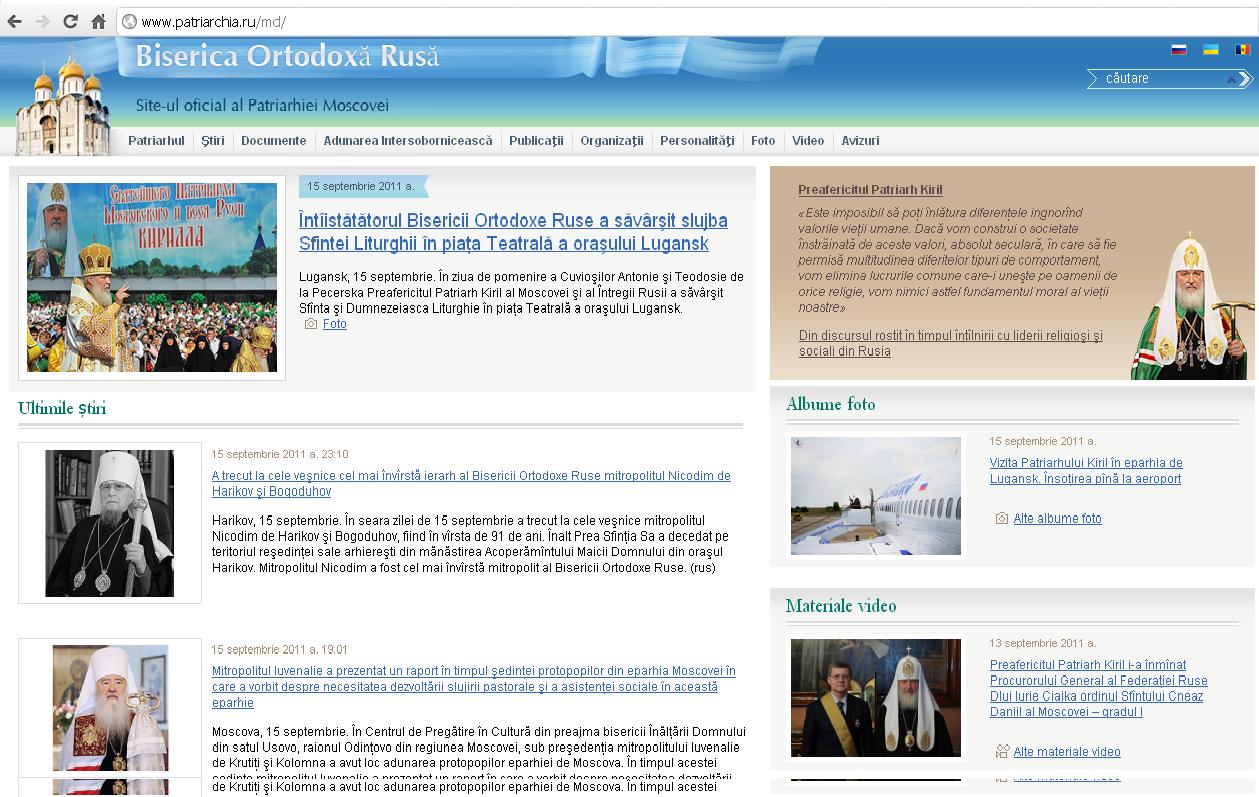Open the video thumbnail with Ciaika and Patriarch

876,698
